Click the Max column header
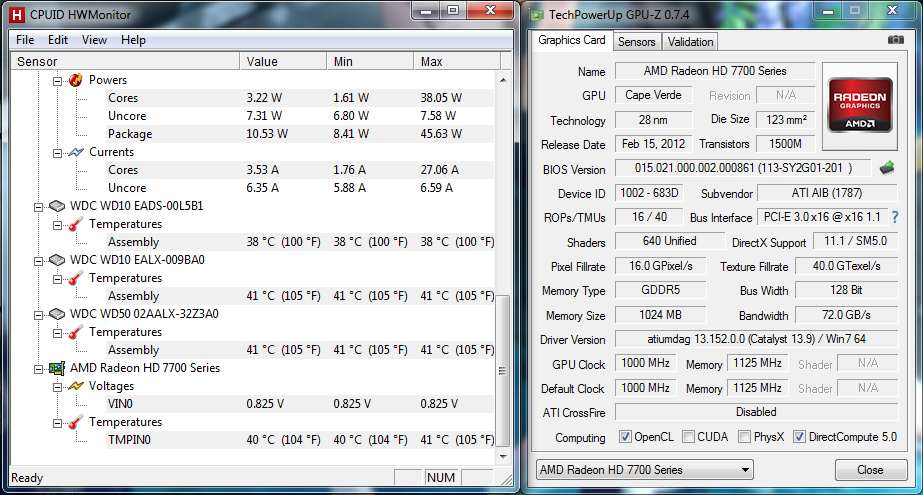The image size is (923, 495). (x=457, y=61)
